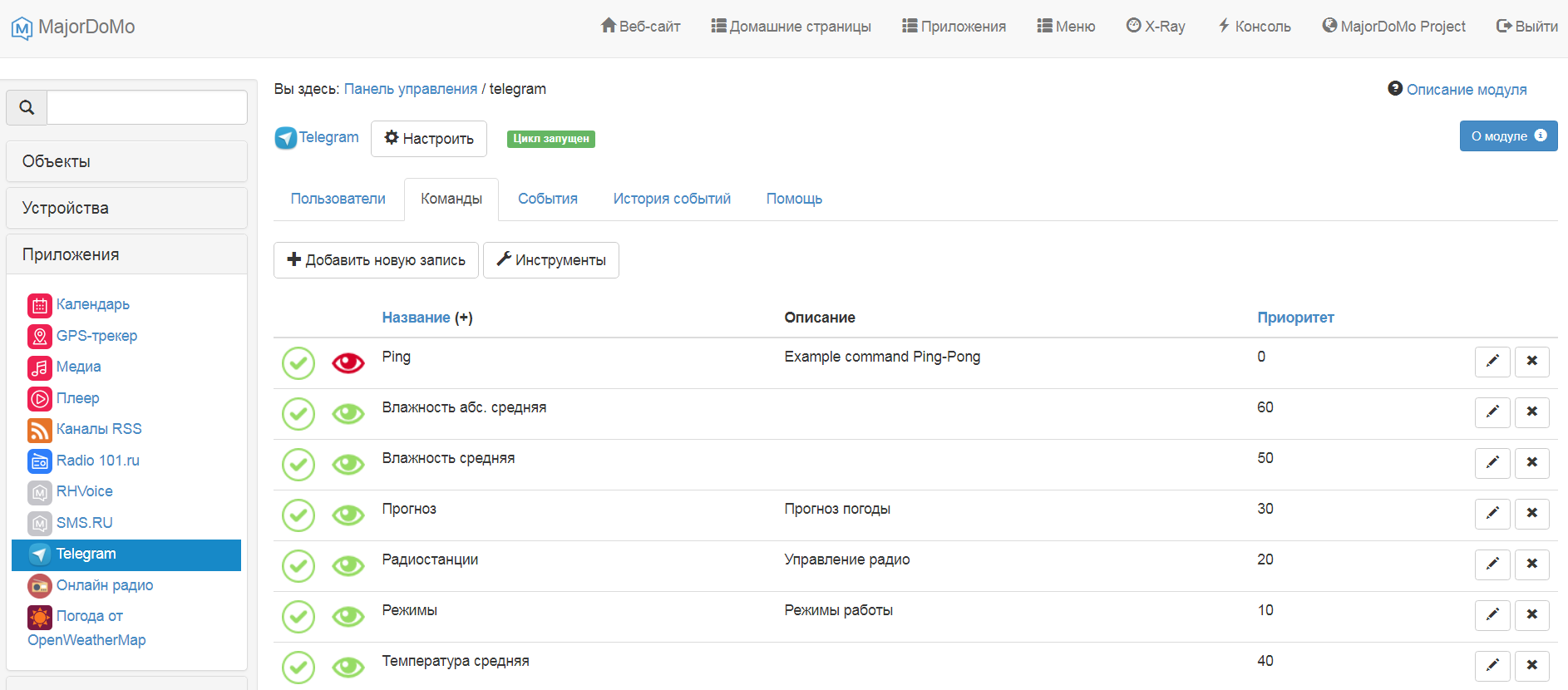The image size is (1568, 690).
Task: Toggle enabled checkmark for Прогноз
Action: coord(298,515)
